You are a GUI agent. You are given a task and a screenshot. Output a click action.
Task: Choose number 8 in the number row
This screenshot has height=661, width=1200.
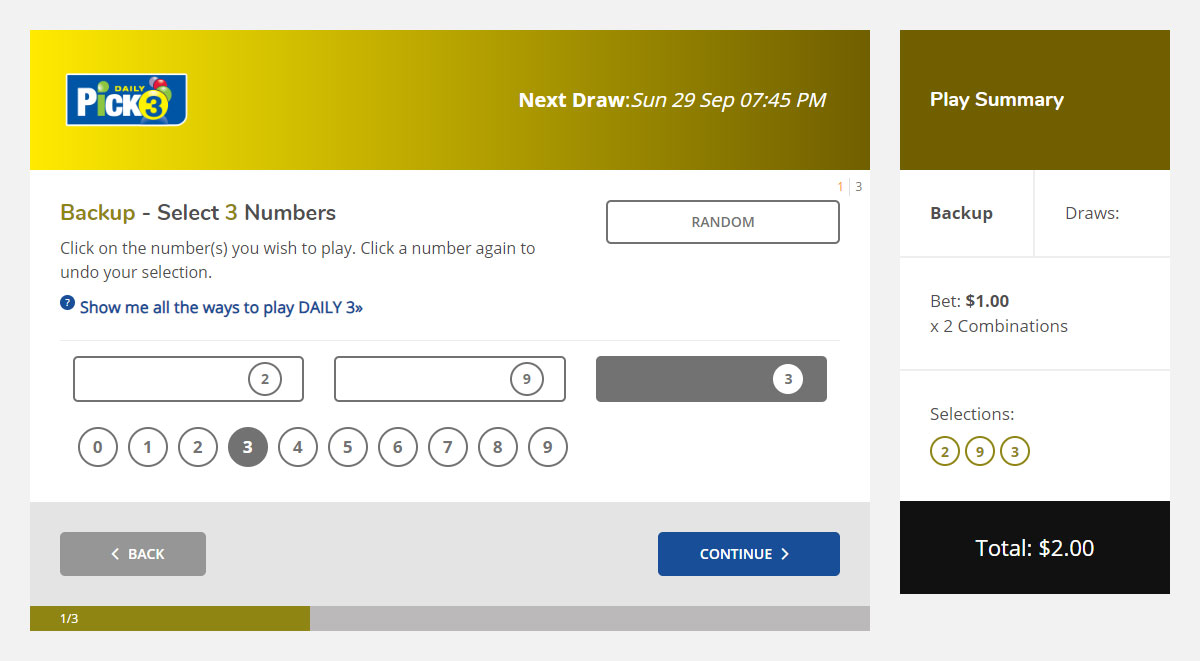498,448
